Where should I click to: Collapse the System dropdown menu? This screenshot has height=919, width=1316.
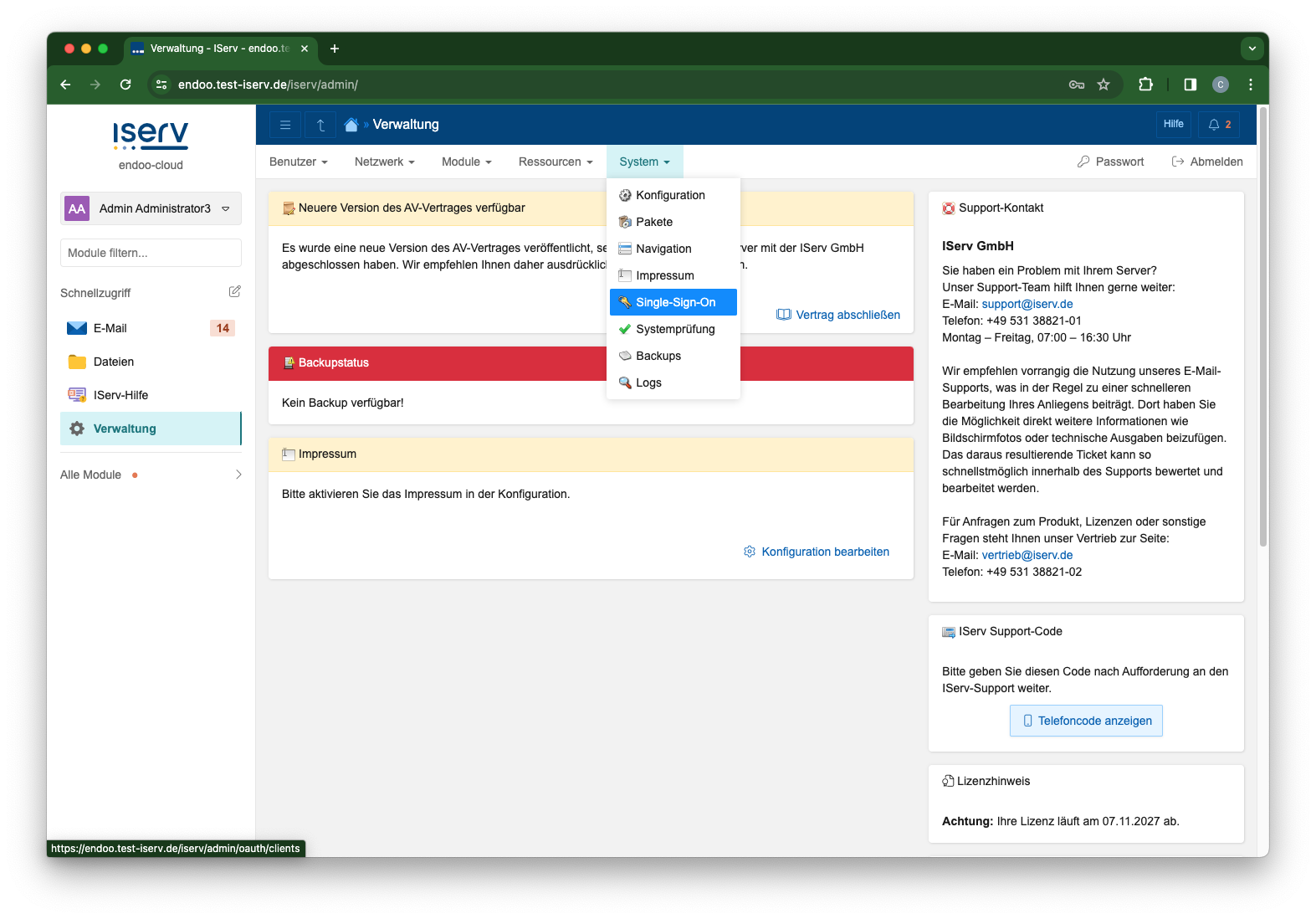(x=645, y=162)
